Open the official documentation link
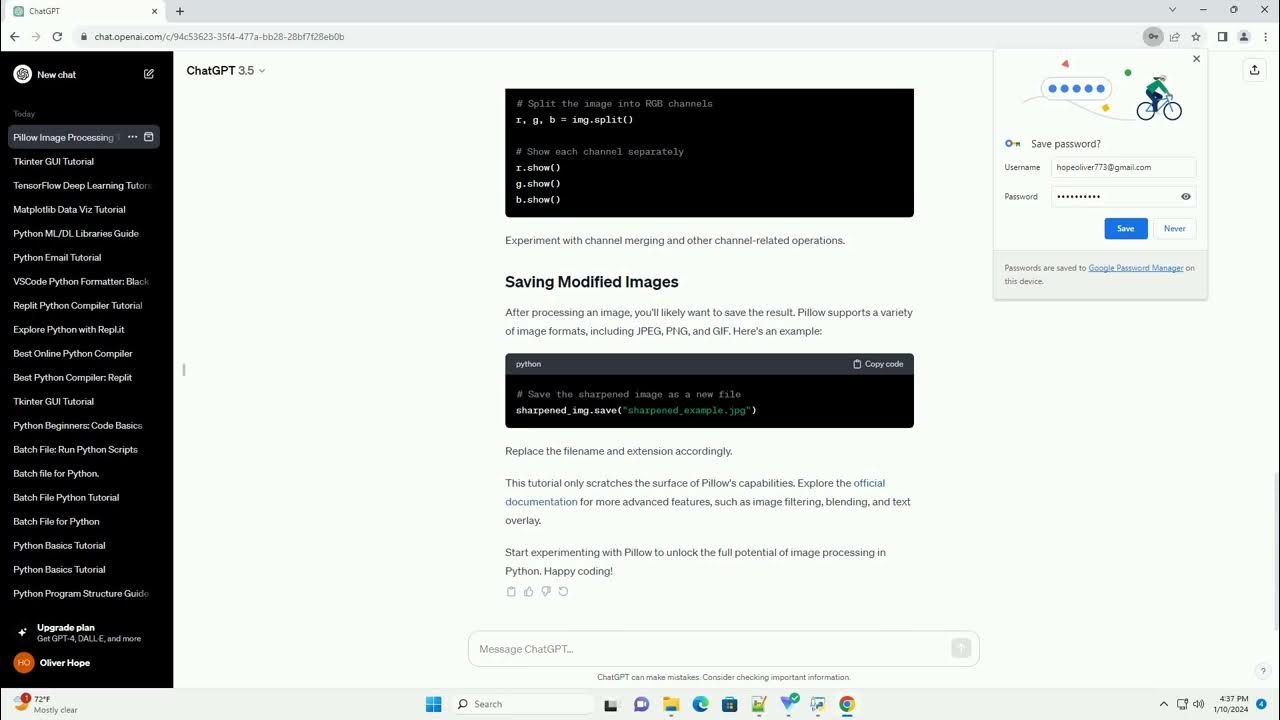 (x=695, y=492)
